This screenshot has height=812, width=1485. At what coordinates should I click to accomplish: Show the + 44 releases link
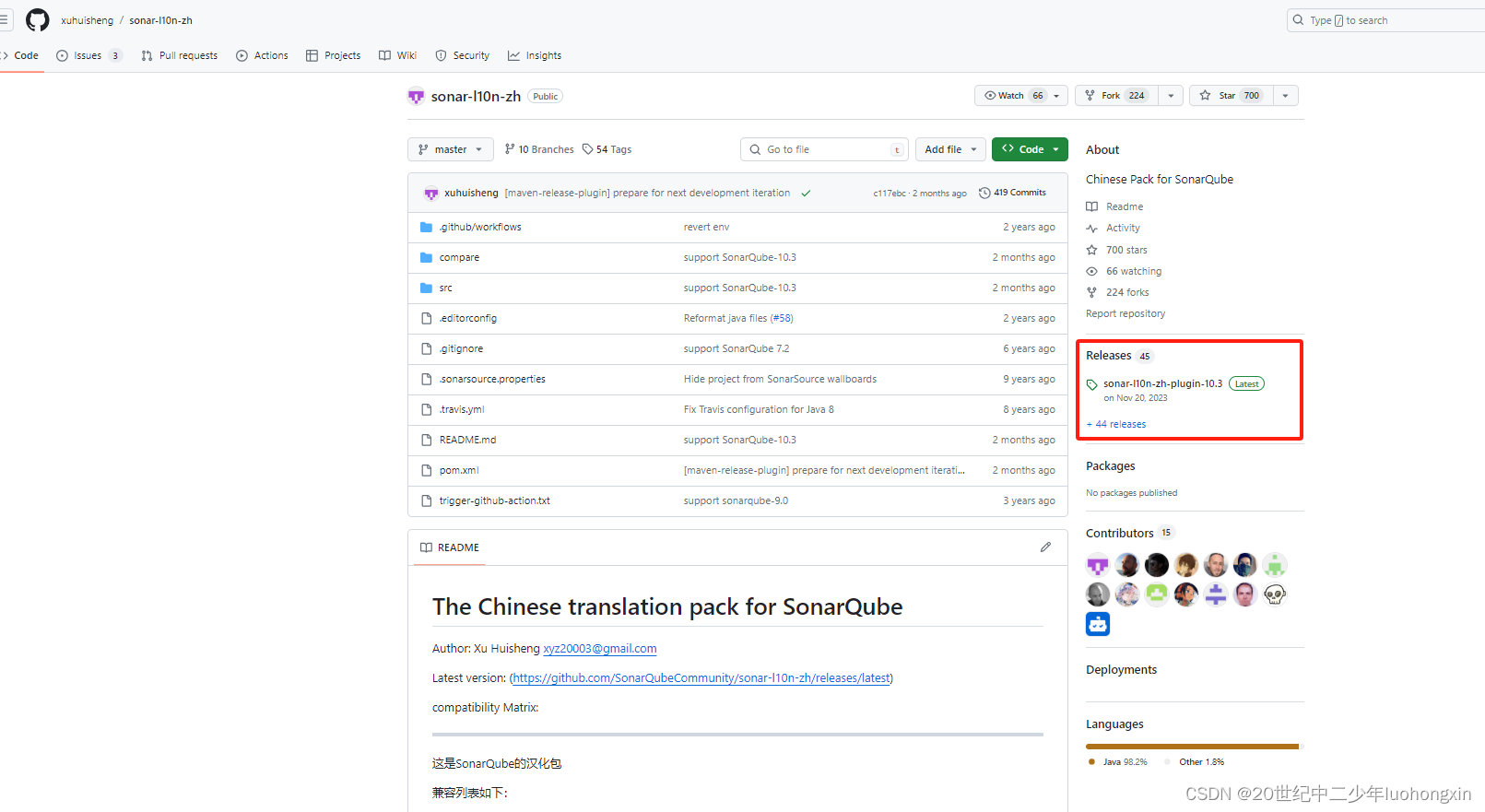pyautogui.click(x=1116, y=424)
